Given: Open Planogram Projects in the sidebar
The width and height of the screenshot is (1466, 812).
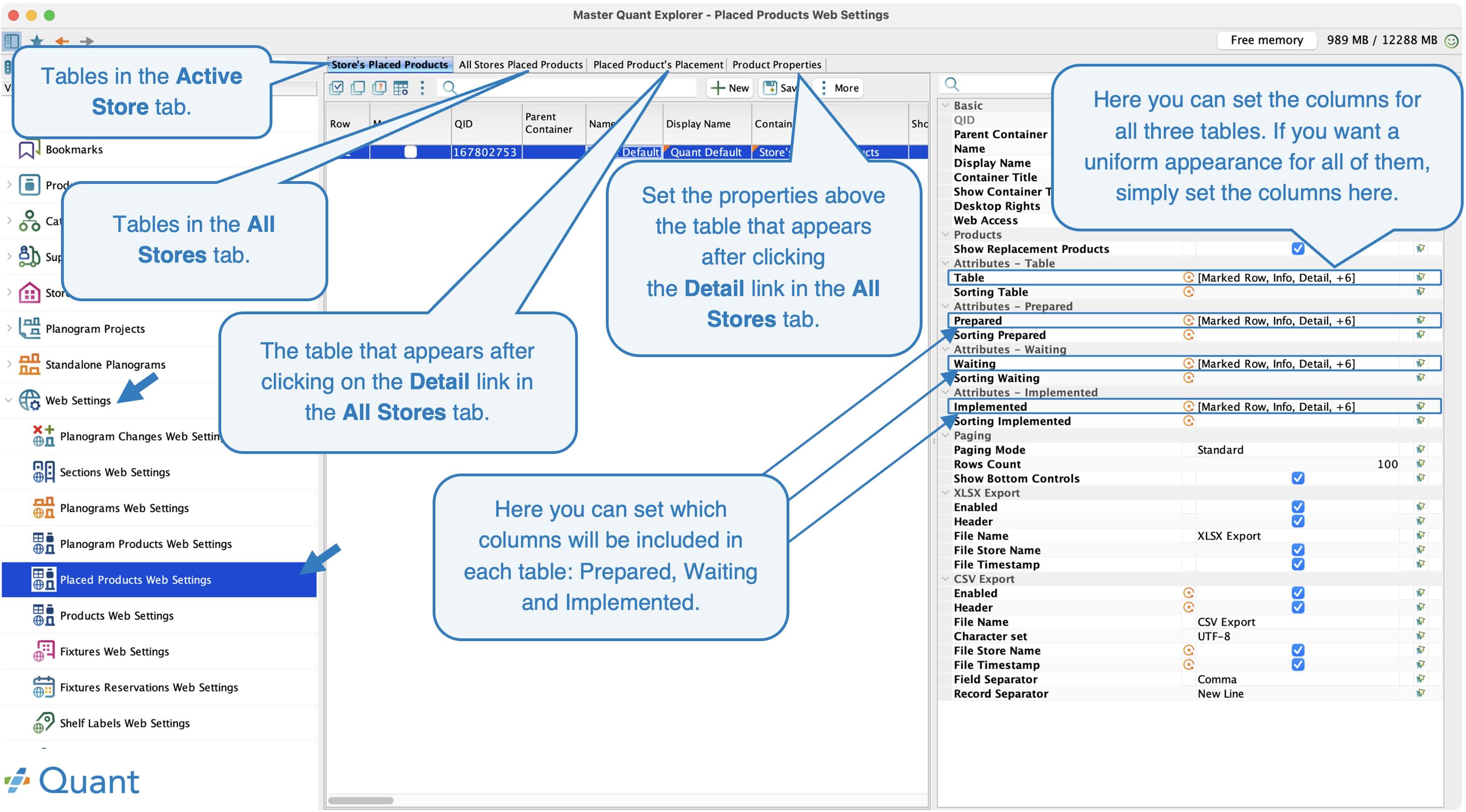Looking at the screenshot, I should click(x=95, y=329).
